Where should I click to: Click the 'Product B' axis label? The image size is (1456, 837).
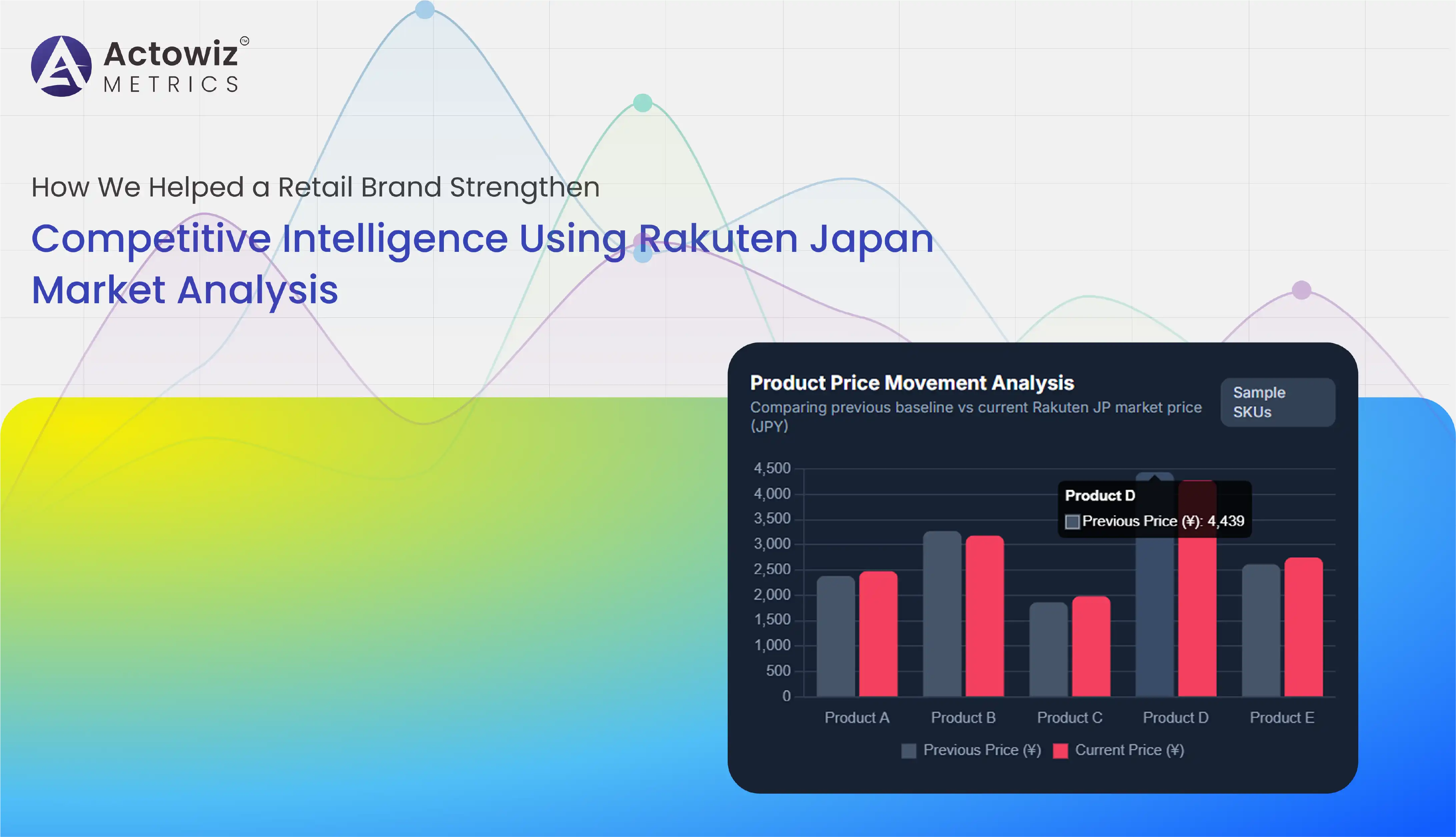pos(963,718)
